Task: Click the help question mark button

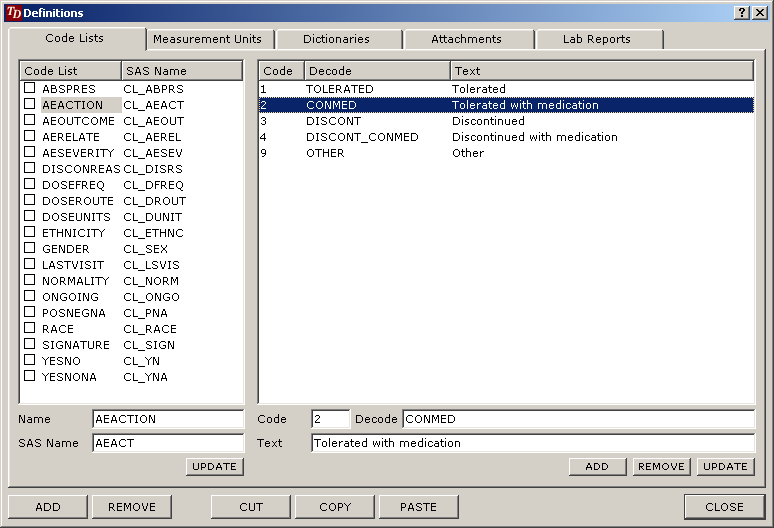Action: (x=742, y=13)
